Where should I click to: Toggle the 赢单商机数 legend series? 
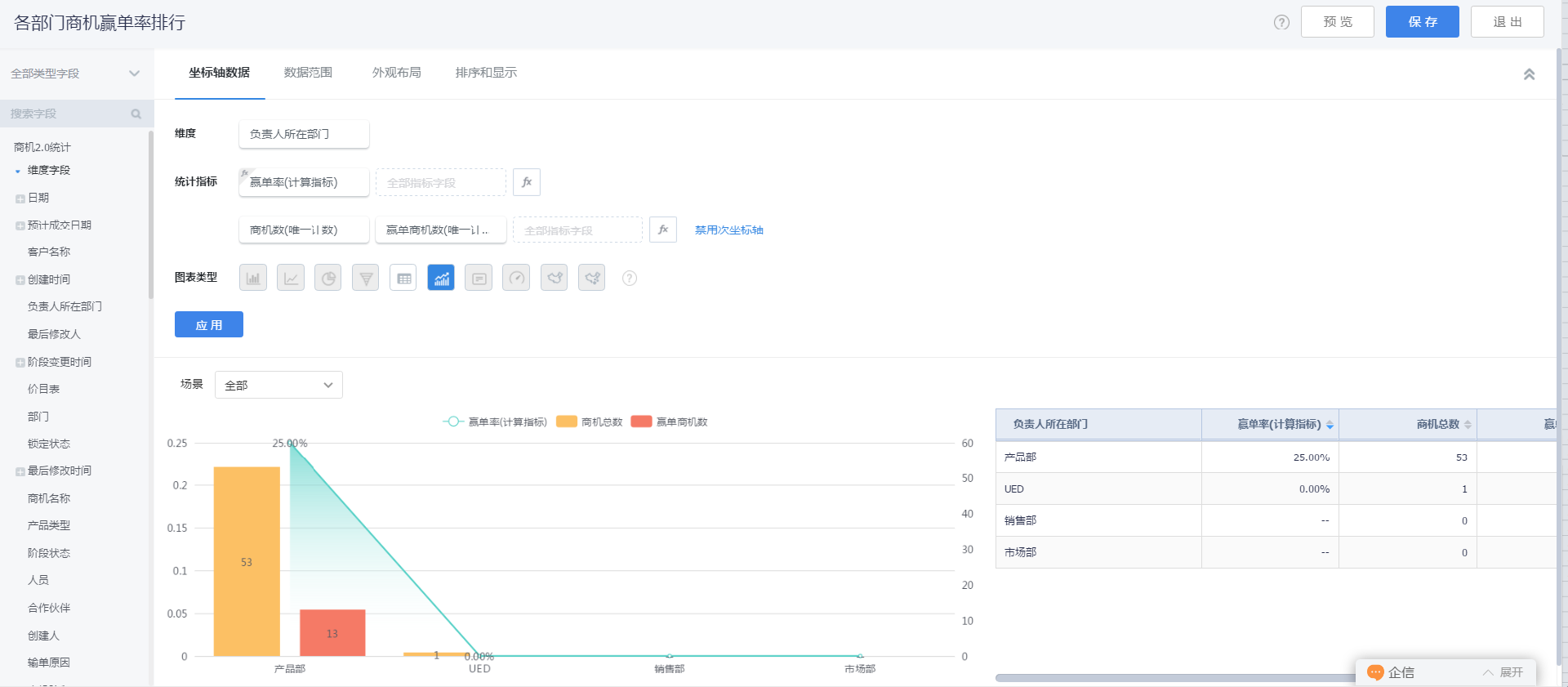click(670, 422)
